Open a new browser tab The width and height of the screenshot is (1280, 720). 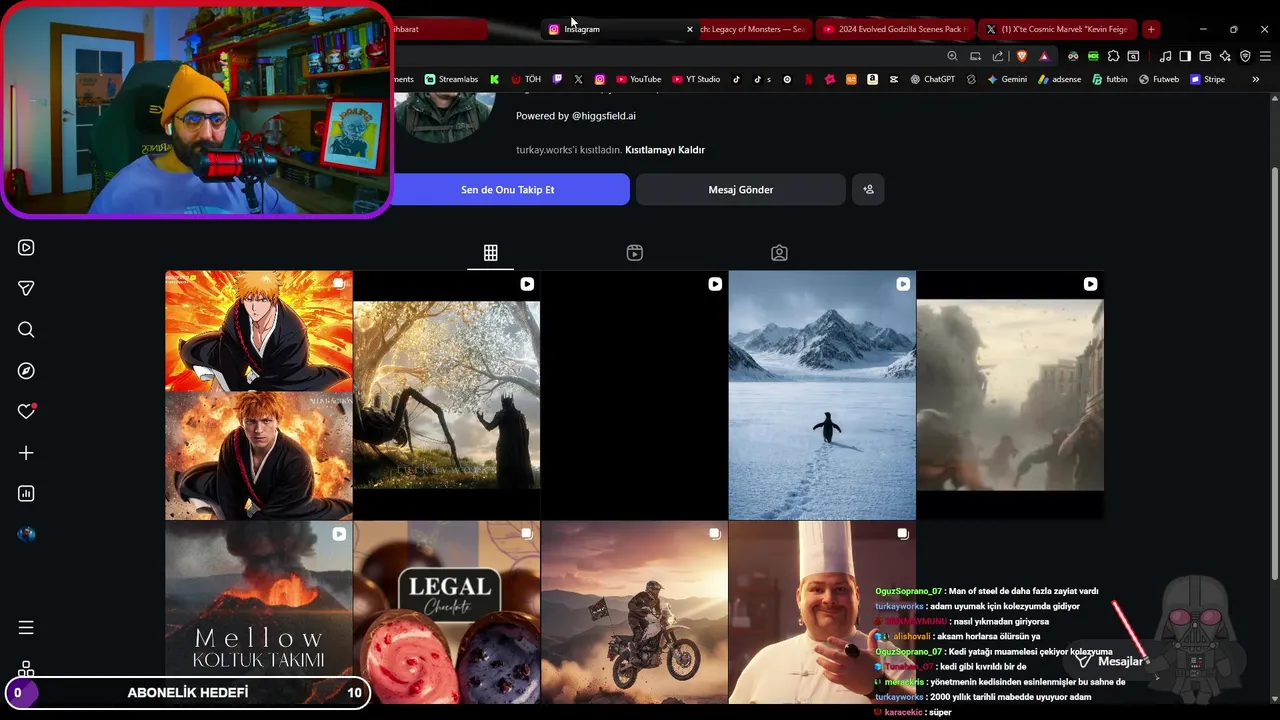point(1151,29)
